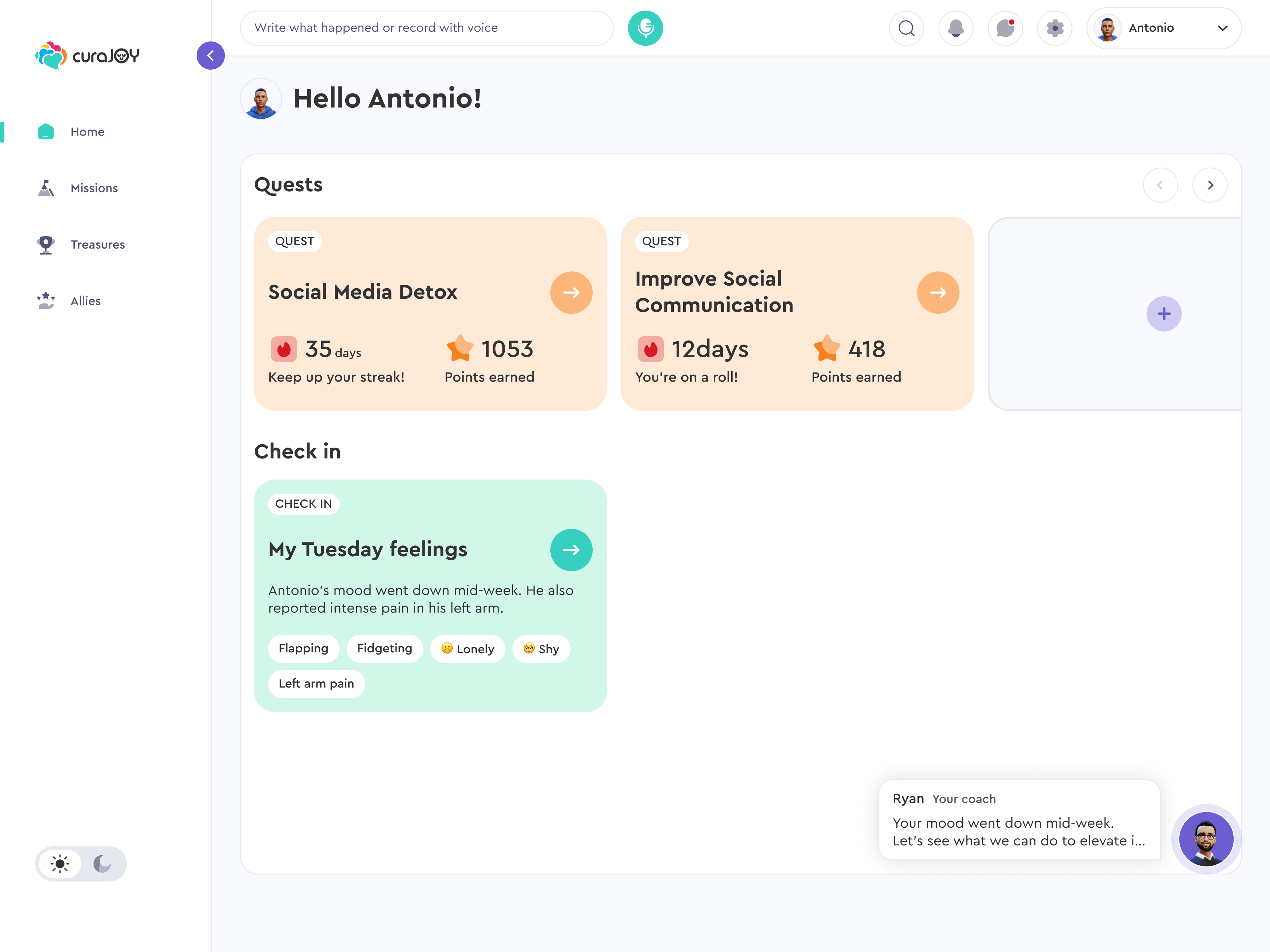The height and width of the screenshot is (952, 1270).
Task: Click the My Tuesday feelings title
Action: [x=367, y=550]
